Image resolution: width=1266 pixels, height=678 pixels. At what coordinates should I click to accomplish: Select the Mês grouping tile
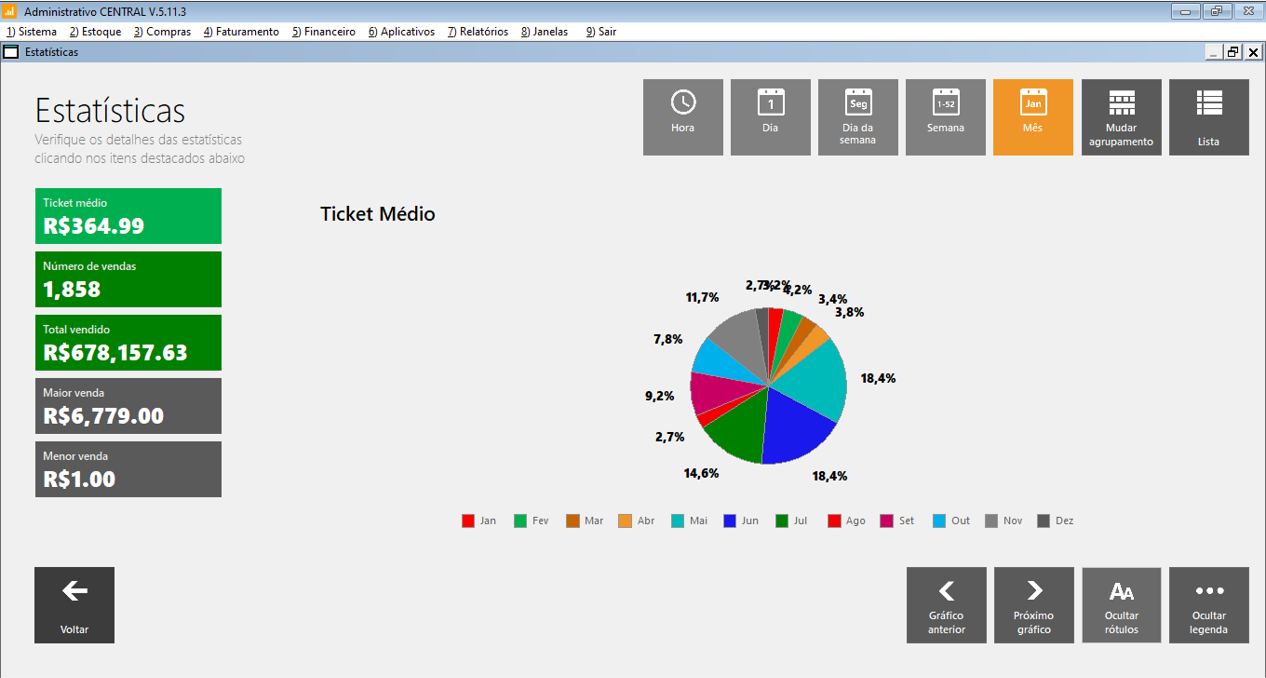click(x=1032, y=117)
